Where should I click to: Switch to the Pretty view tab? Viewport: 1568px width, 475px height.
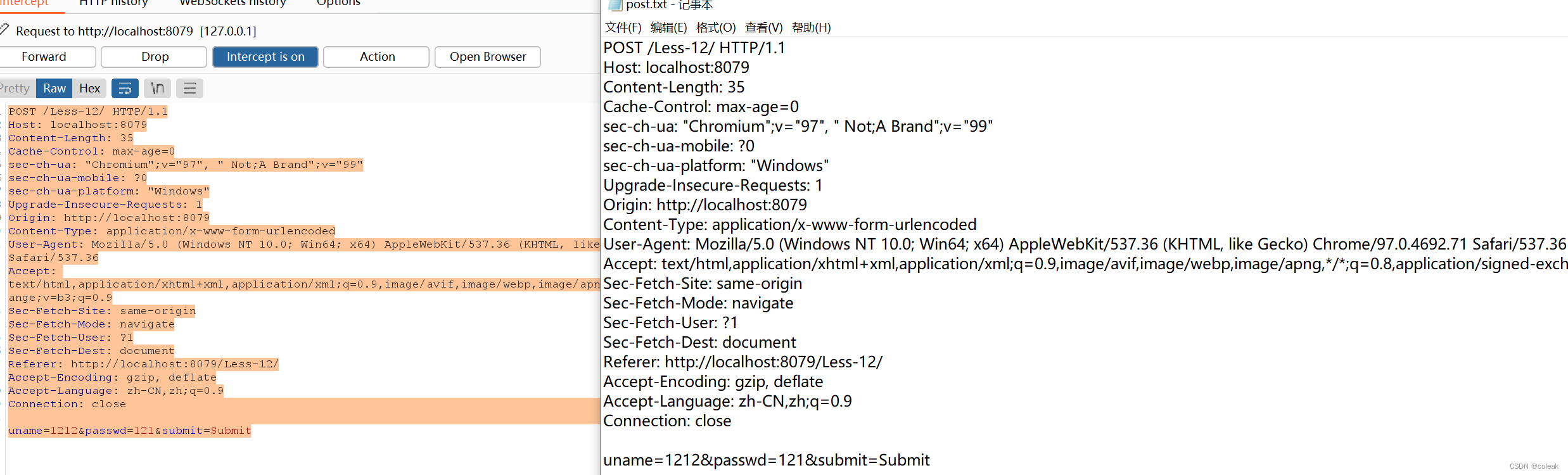(x=16, y=88)
